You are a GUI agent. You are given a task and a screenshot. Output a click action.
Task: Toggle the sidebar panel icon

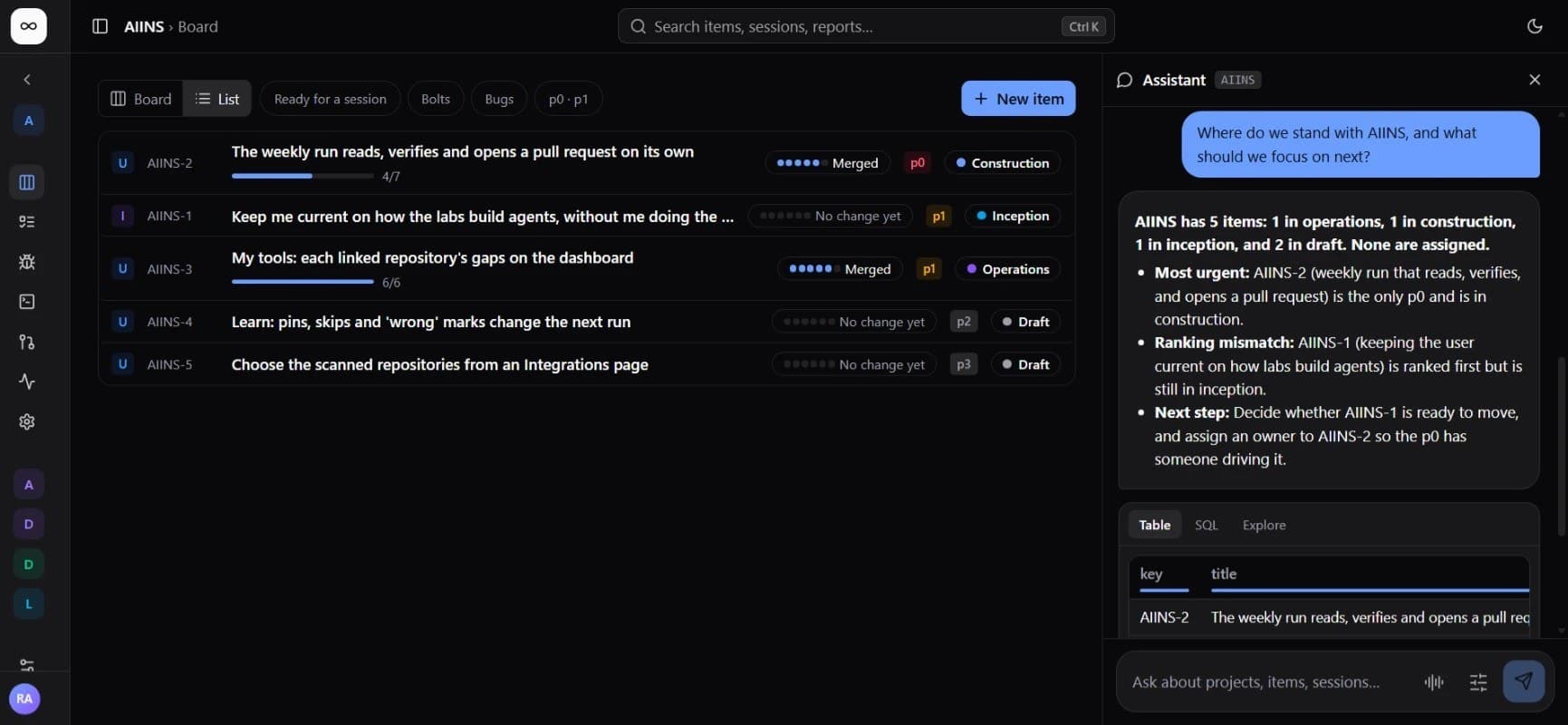coord(101,26)
